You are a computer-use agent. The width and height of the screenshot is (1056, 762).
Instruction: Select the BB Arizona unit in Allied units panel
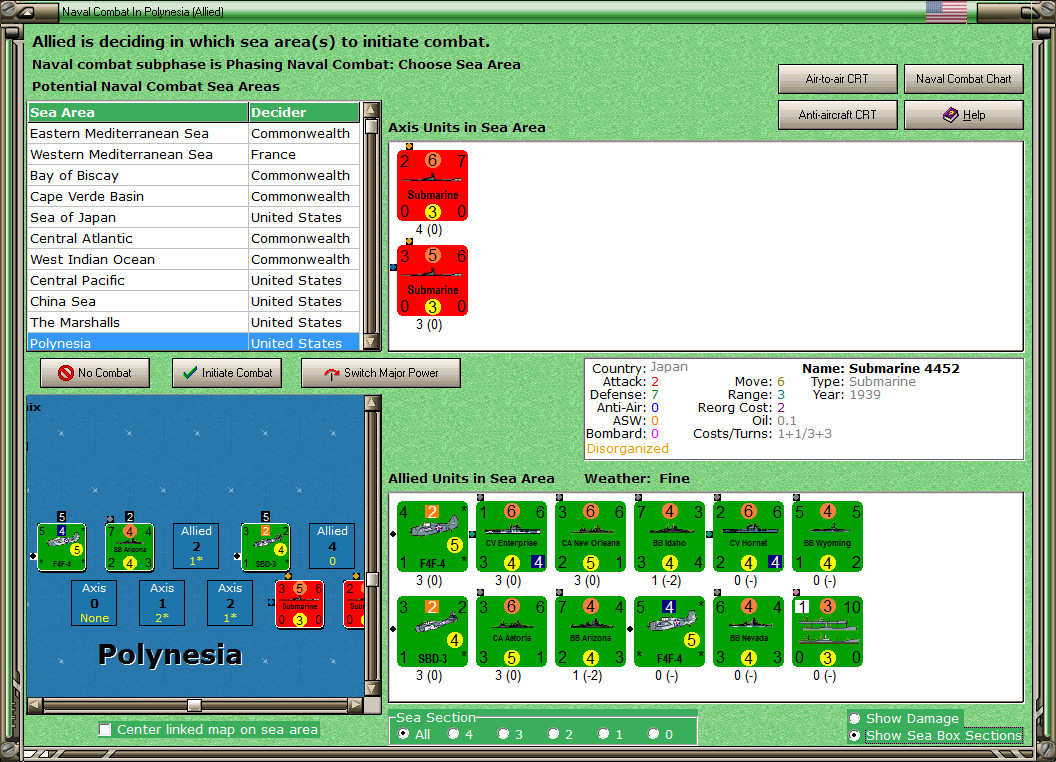(591, 631)
